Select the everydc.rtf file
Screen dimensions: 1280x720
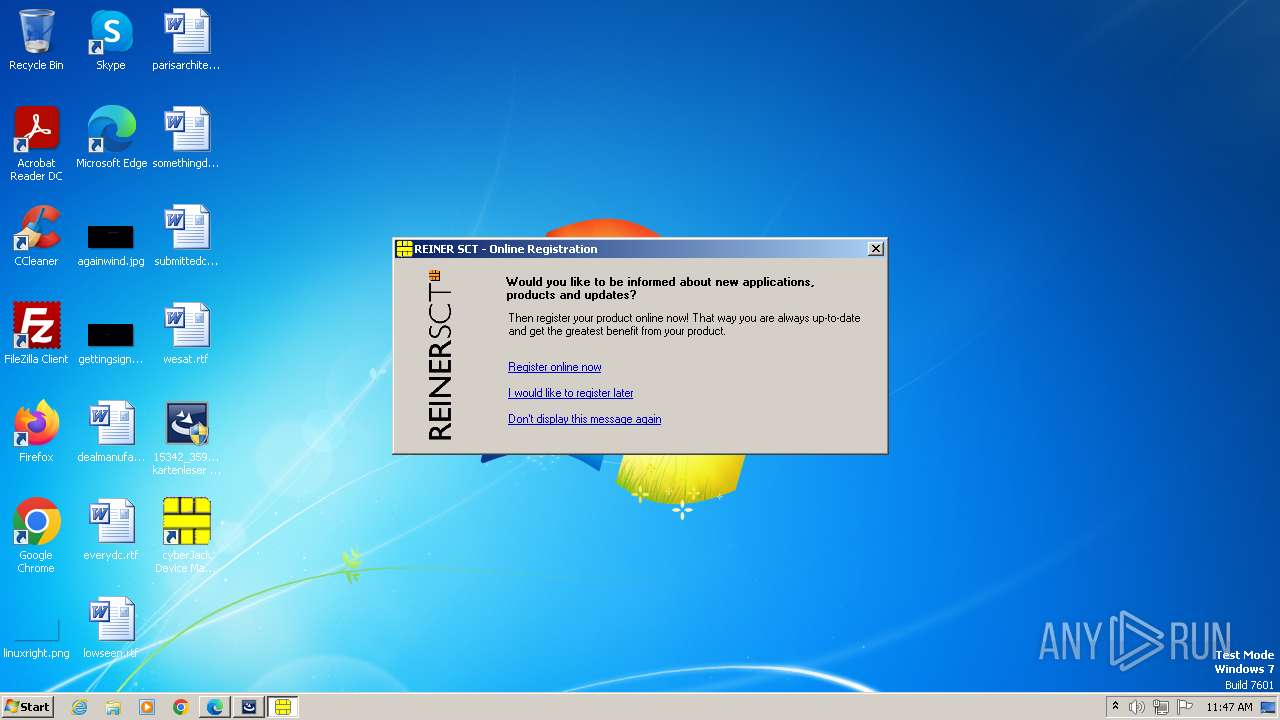pyautogui.click(x=111, y=531)
